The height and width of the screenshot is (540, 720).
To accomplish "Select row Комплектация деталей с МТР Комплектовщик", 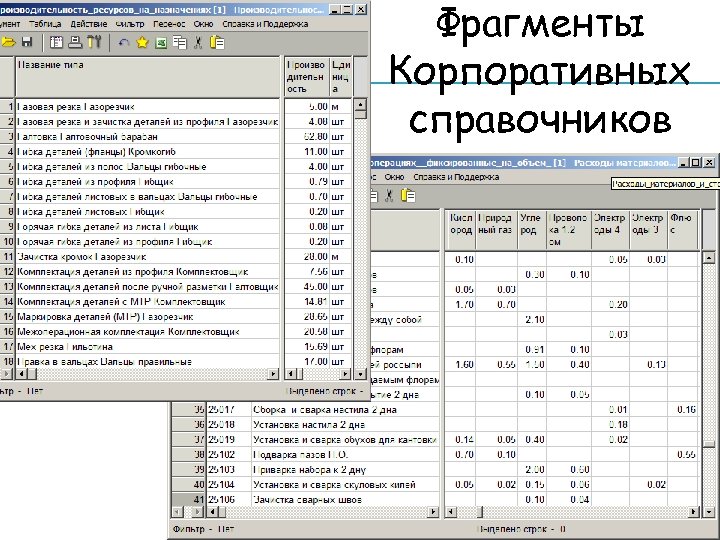I will [147, 302].
